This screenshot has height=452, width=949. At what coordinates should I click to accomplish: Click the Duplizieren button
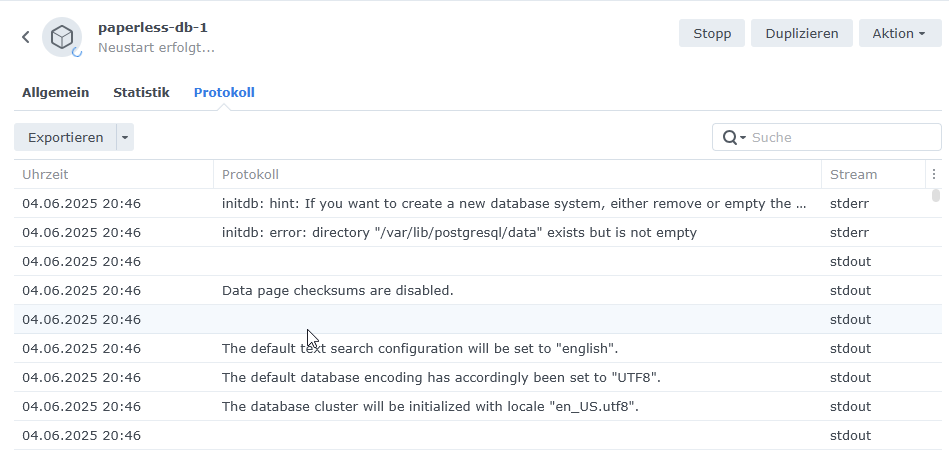click(801, 33)
